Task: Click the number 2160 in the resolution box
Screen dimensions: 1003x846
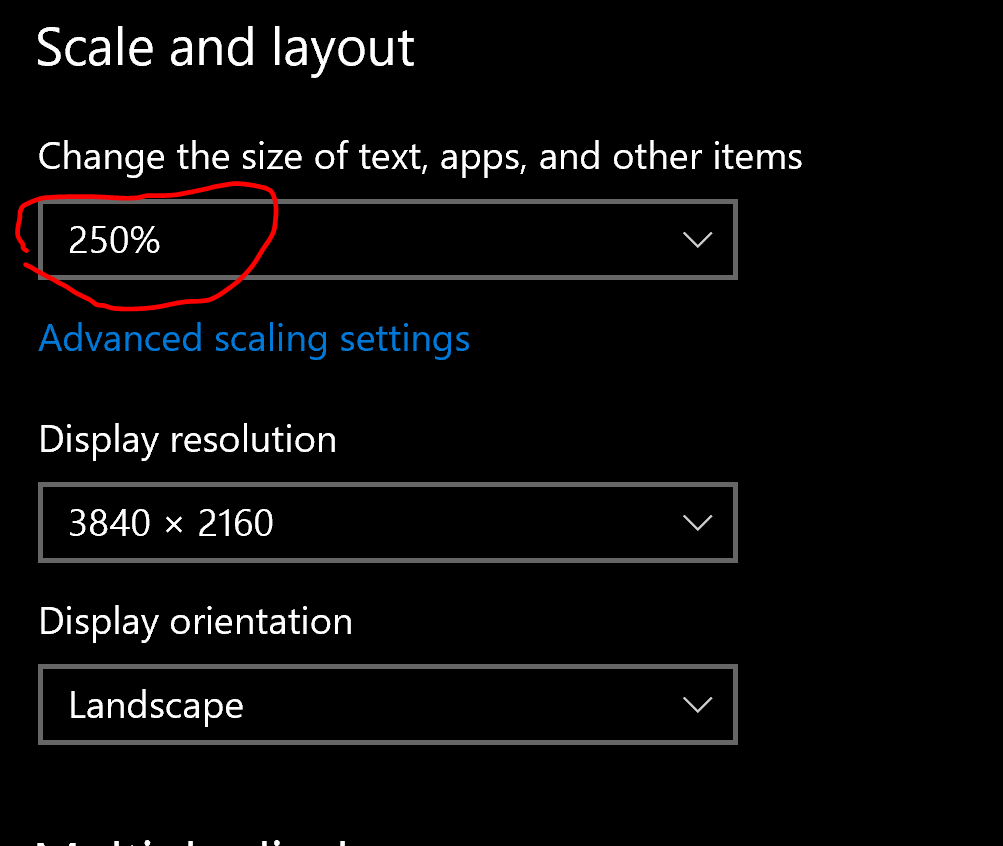Action: point(236,523)
